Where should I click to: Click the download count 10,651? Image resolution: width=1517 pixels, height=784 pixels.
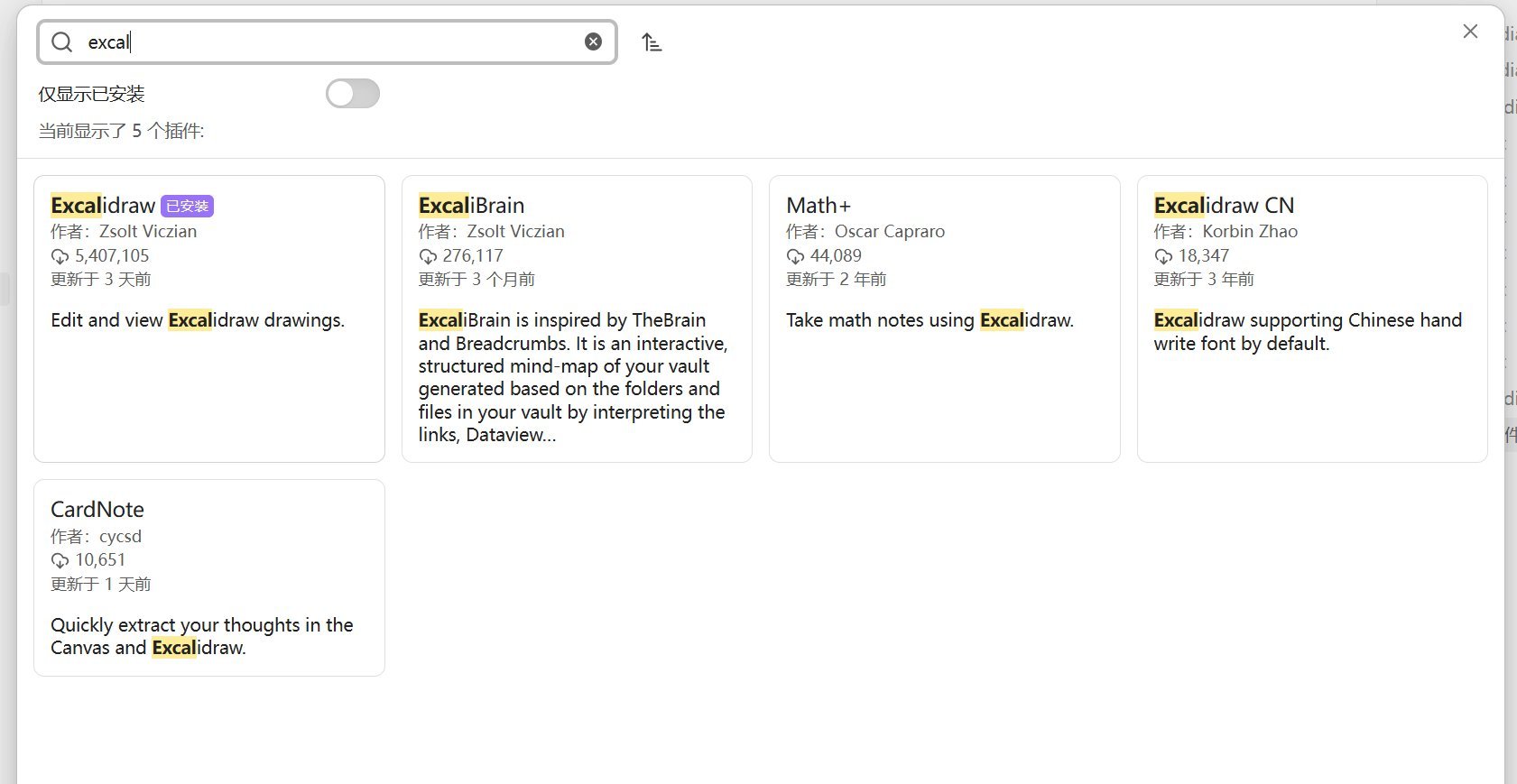click(100, 560)
